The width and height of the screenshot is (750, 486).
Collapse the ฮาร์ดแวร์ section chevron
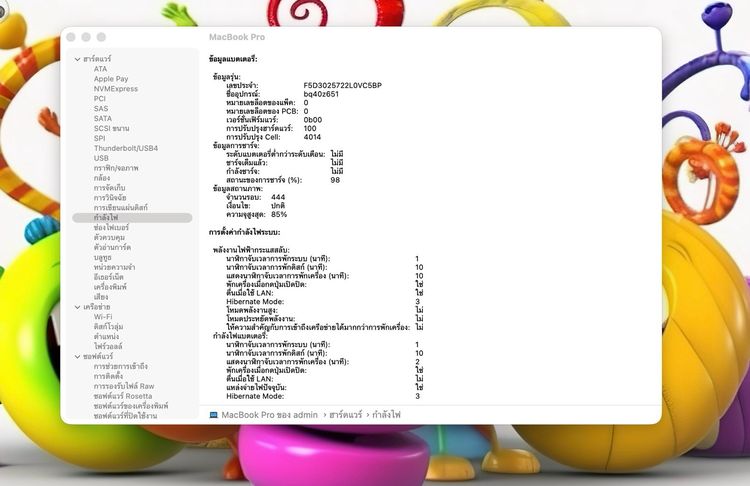(77, 59)
